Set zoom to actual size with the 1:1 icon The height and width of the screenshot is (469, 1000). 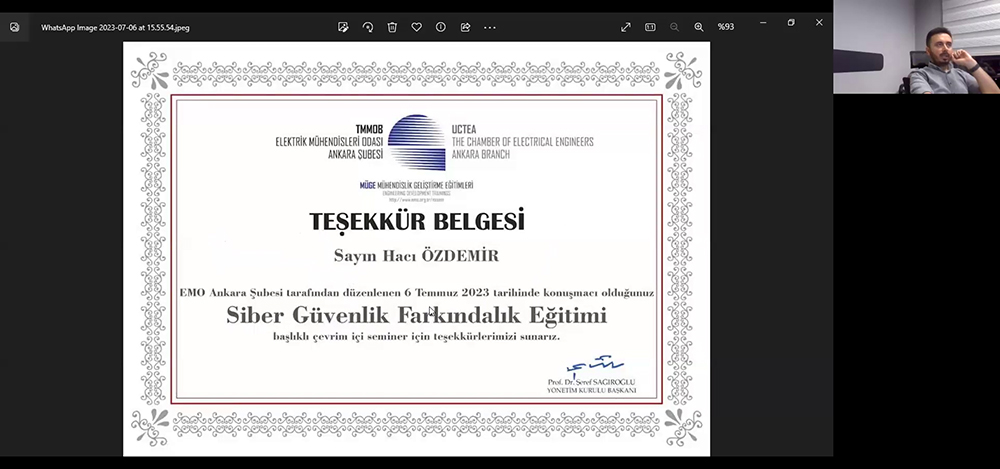tap(650, 27)
